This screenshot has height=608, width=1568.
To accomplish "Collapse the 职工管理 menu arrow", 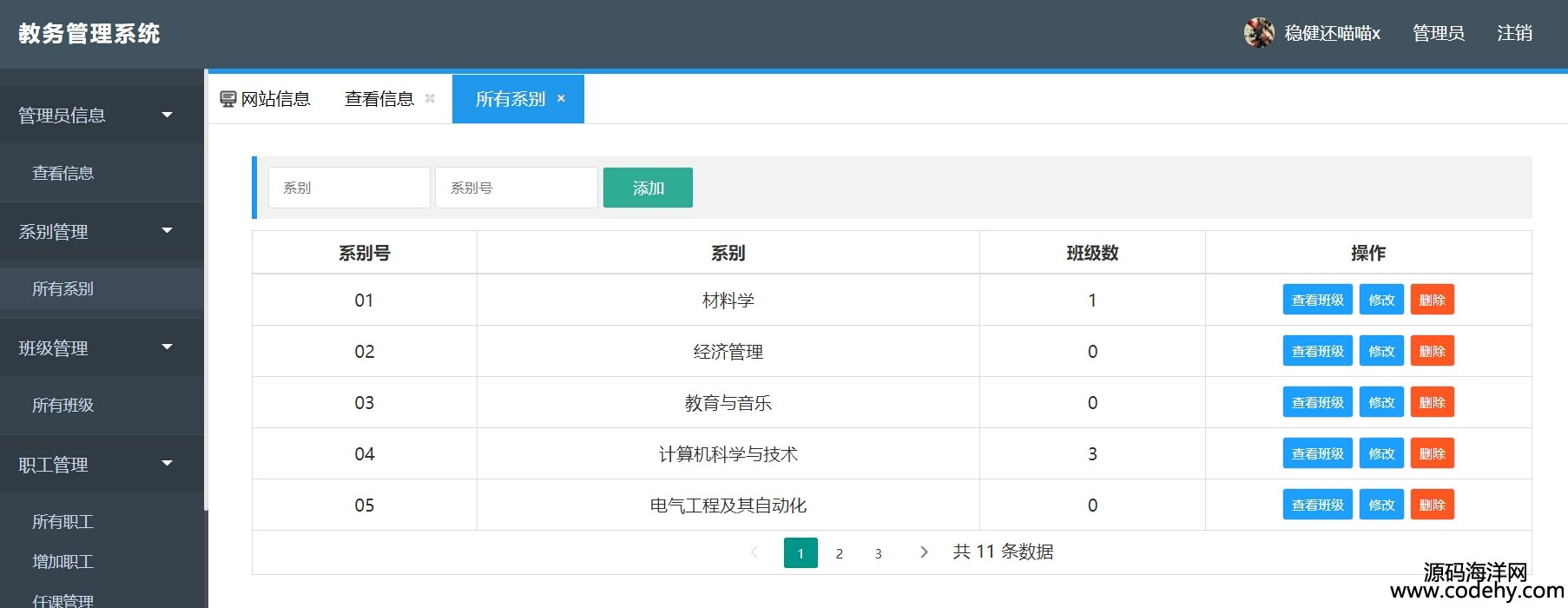I will [x=168, y=464].
